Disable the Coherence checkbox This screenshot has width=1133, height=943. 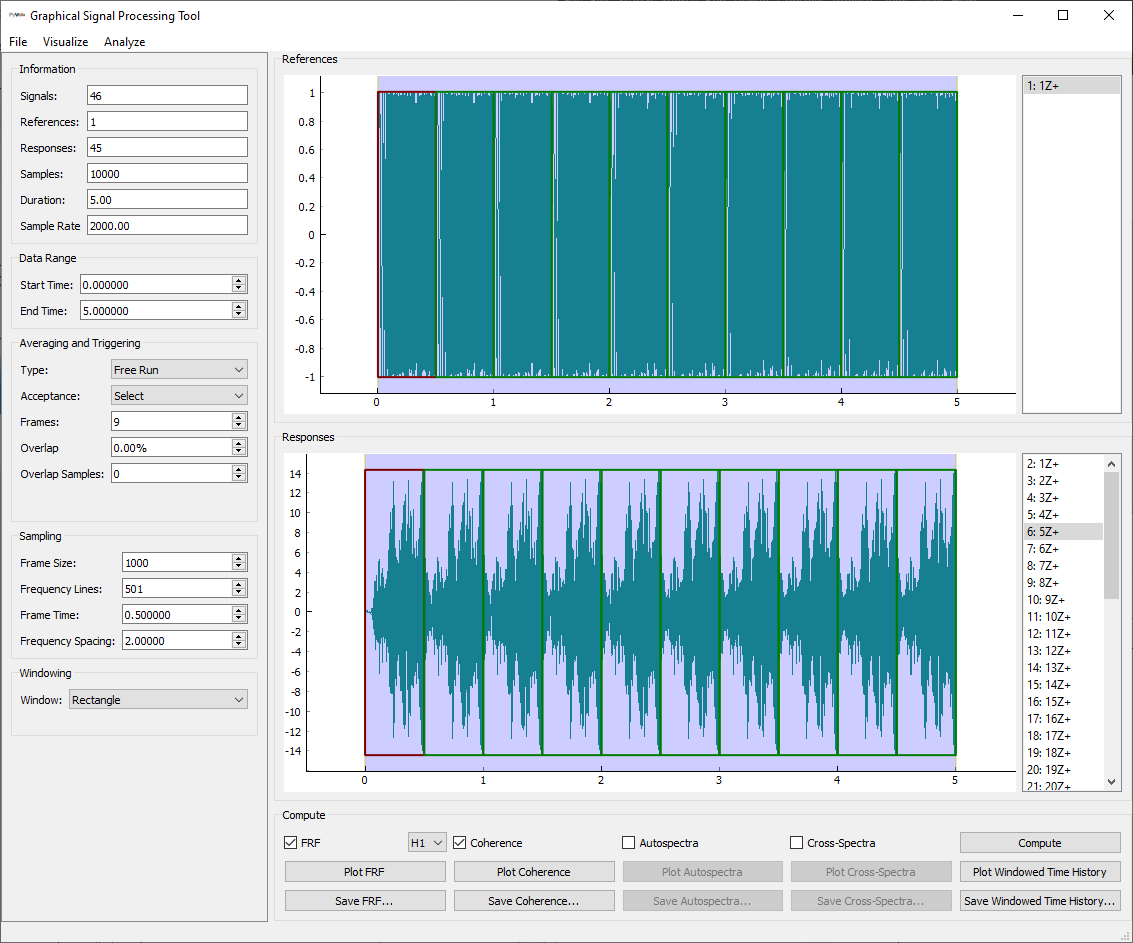(460, 843)
